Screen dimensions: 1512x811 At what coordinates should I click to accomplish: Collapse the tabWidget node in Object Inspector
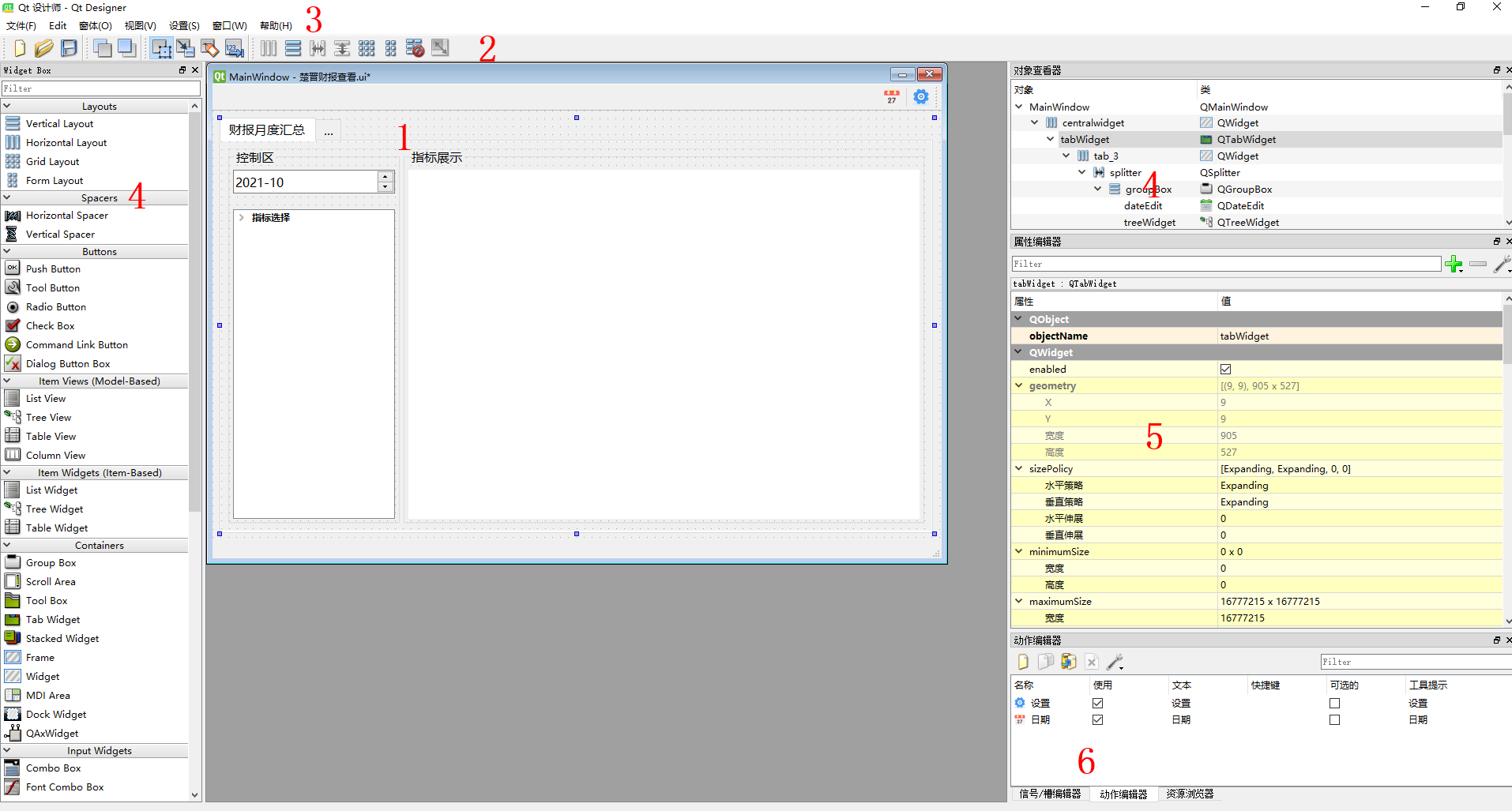point(1050,139)
